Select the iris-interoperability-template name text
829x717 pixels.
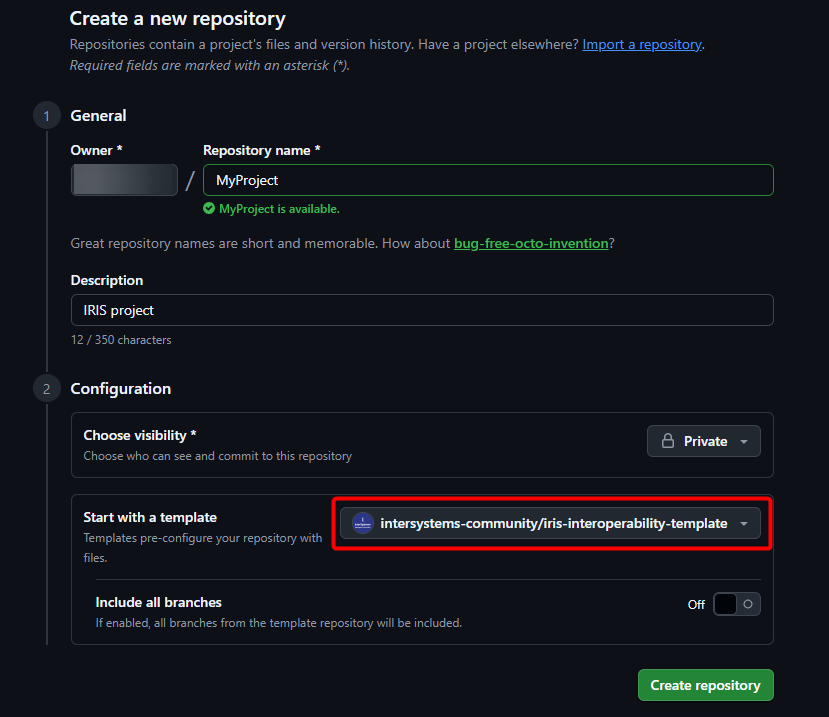point(554,523)
